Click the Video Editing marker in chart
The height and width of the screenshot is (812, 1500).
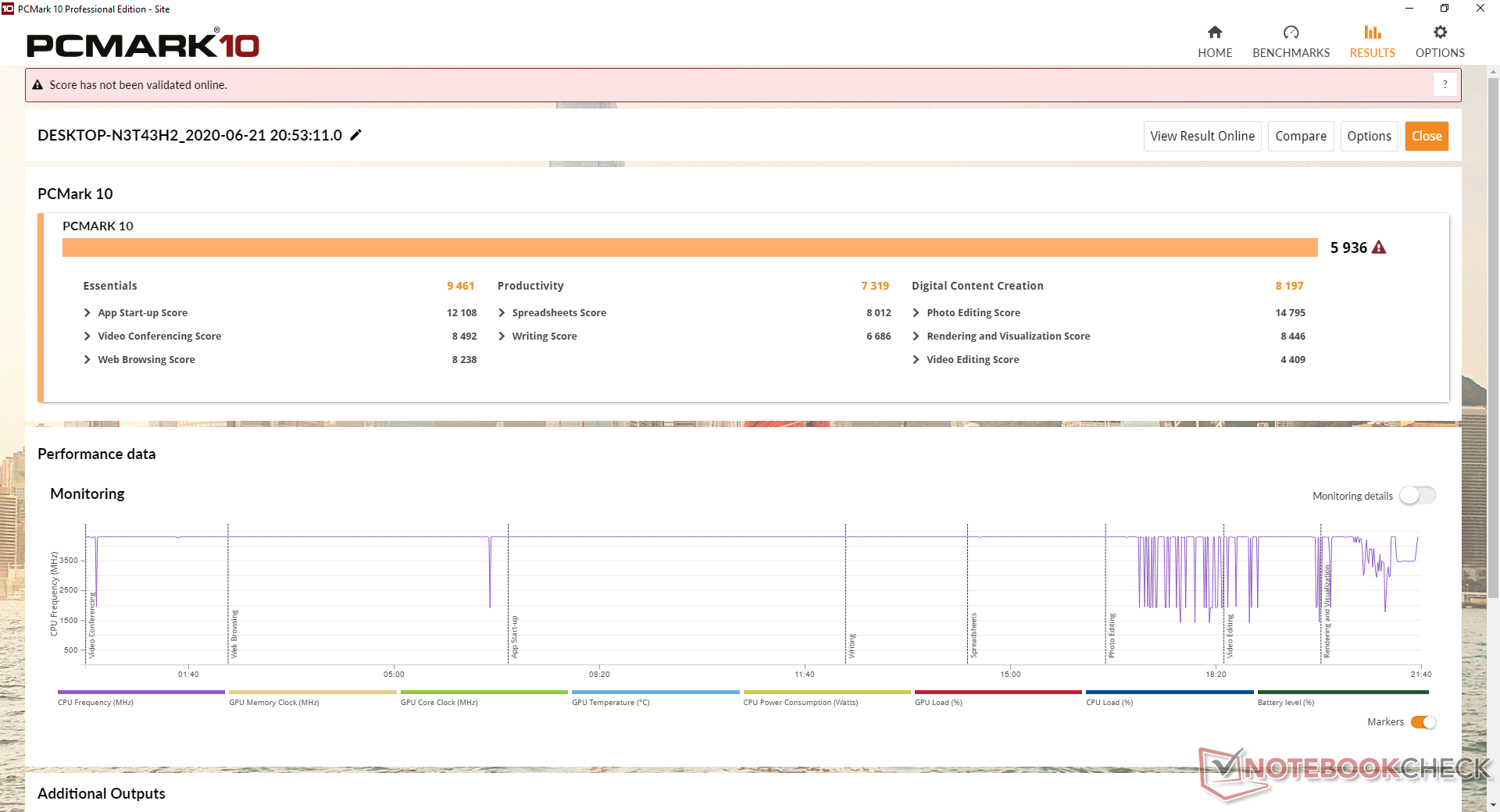1230,636
